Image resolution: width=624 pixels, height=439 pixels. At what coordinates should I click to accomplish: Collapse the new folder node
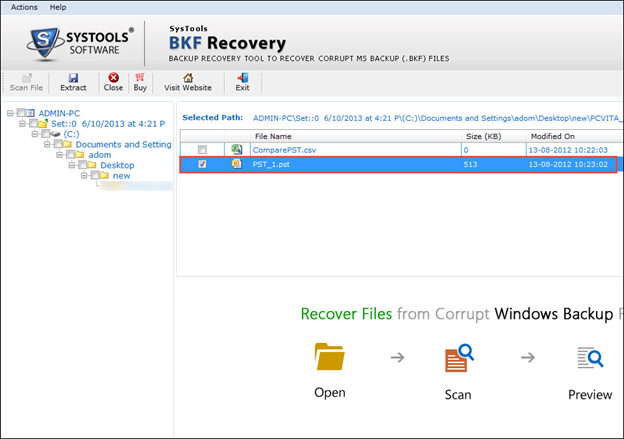click(x=84, y=176)
